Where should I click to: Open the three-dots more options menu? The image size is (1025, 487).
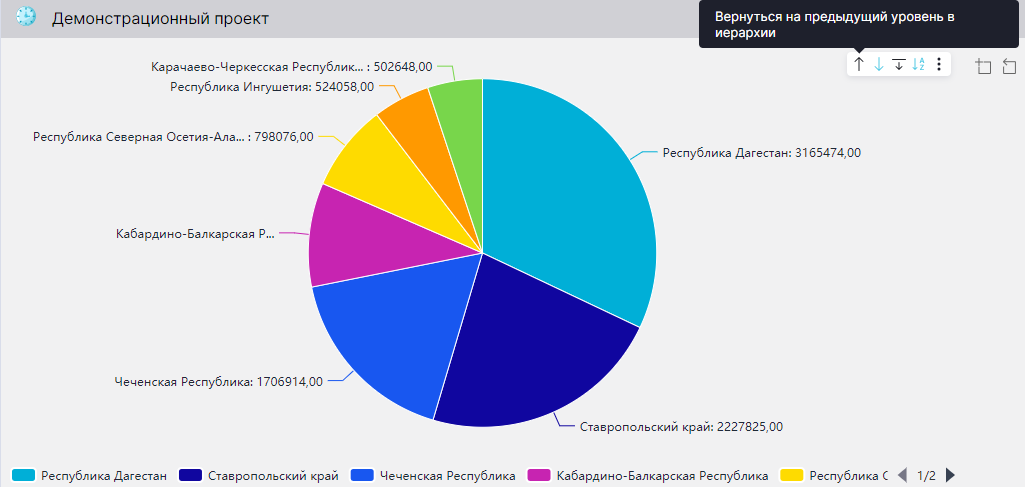[x=939, y=65]
